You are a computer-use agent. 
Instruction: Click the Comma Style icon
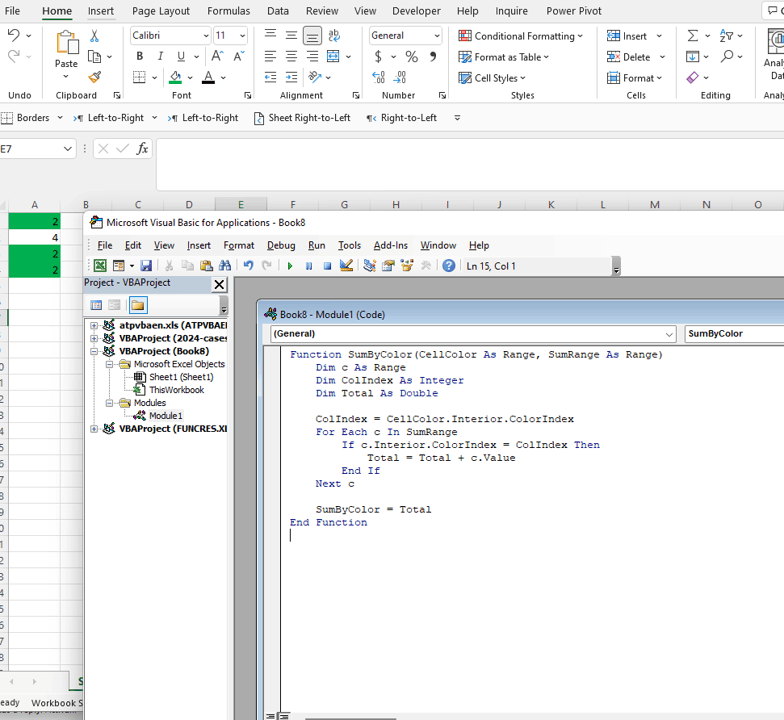tap(433, 56)
